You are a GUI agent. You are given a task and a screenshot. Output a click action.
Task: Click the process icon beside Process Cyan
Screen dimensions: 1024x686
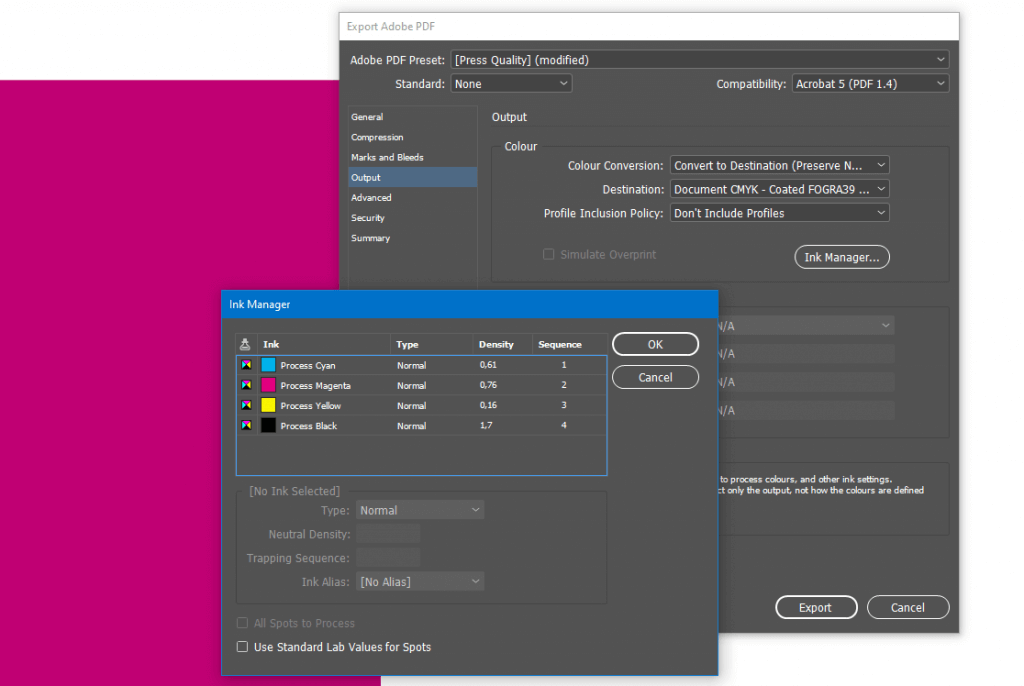[x=246, y=365]
